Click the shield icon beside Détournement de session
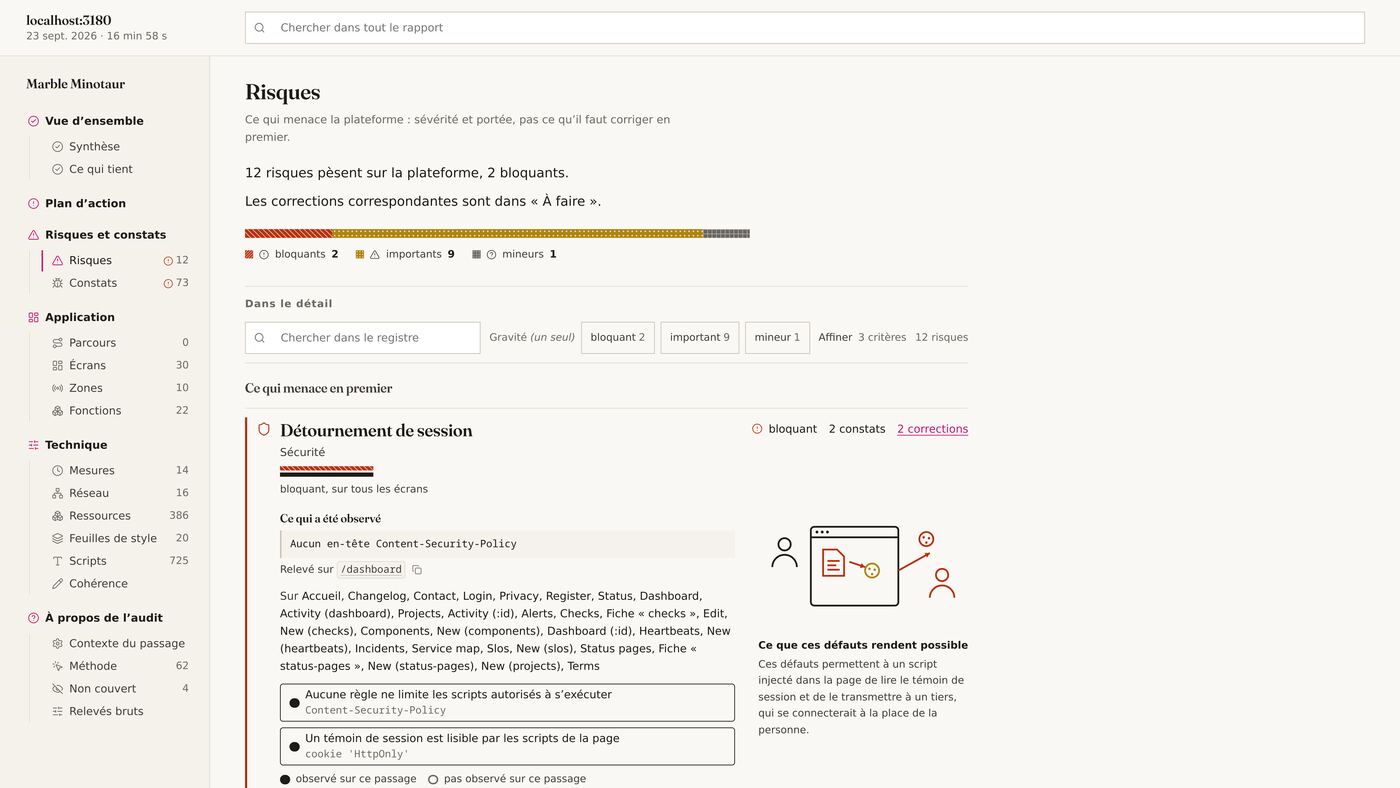This screenshot has width=1400, height=788. pos(264,429)
